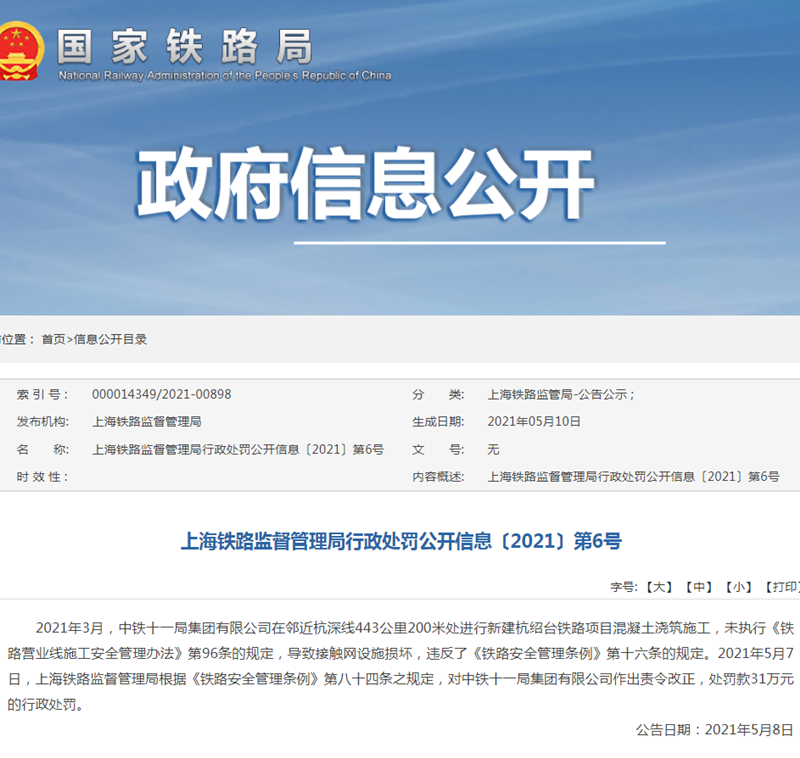
Task: Open the 国家铁路局 site title
Action: 184,46
